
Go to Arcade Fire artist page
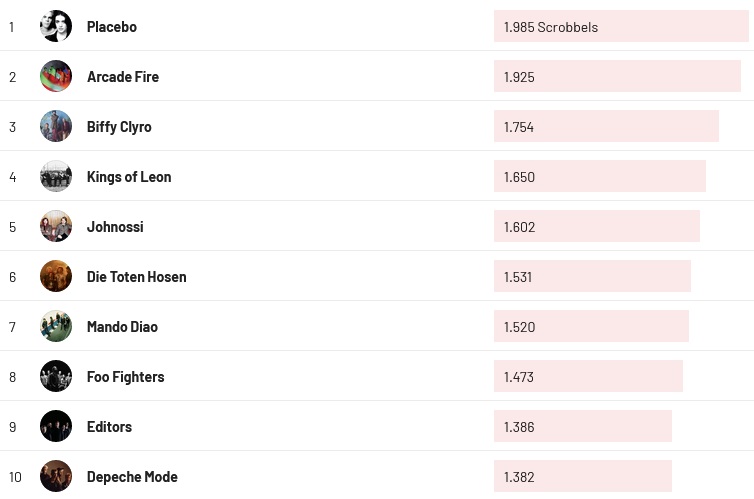coord(123,77)
